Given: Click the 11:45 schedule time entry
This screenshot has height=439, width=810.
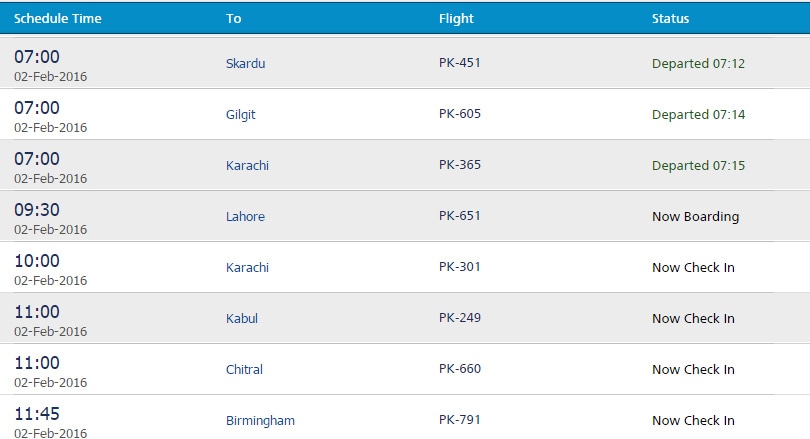Looking at the screenshot, I should pyautogui.click(x=37, y=414).
